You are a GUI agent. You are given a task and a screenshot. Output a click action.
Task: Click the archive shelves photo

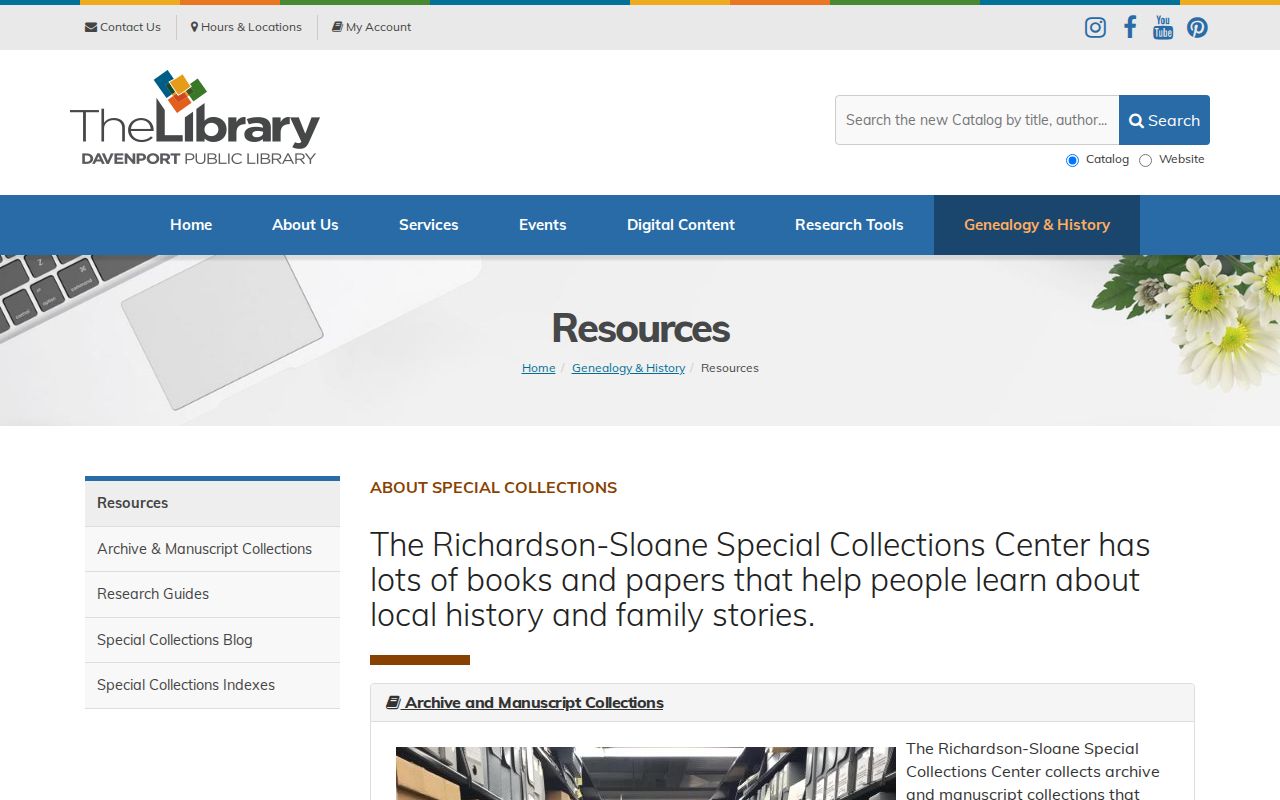pyautogui.click(x=646, y=773)
